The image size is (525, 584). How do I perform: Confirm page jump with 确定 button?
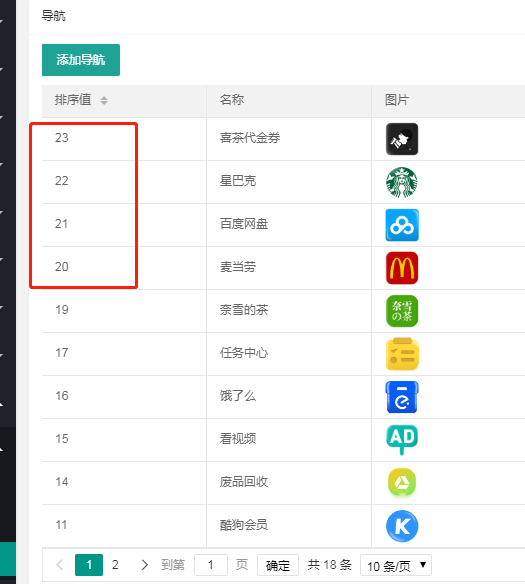pos(278,565)
